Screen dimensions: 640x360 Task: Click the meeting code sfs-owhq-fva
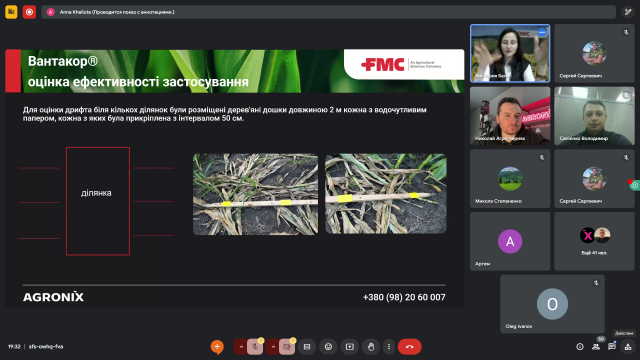pyautogui.click(x=46, y=347)
